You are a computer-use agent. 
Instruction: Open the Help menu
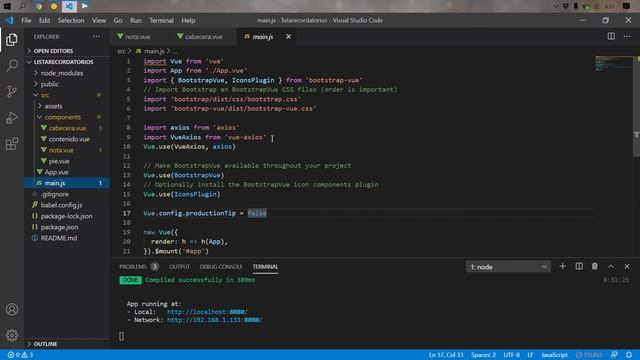tap(188, 20)
